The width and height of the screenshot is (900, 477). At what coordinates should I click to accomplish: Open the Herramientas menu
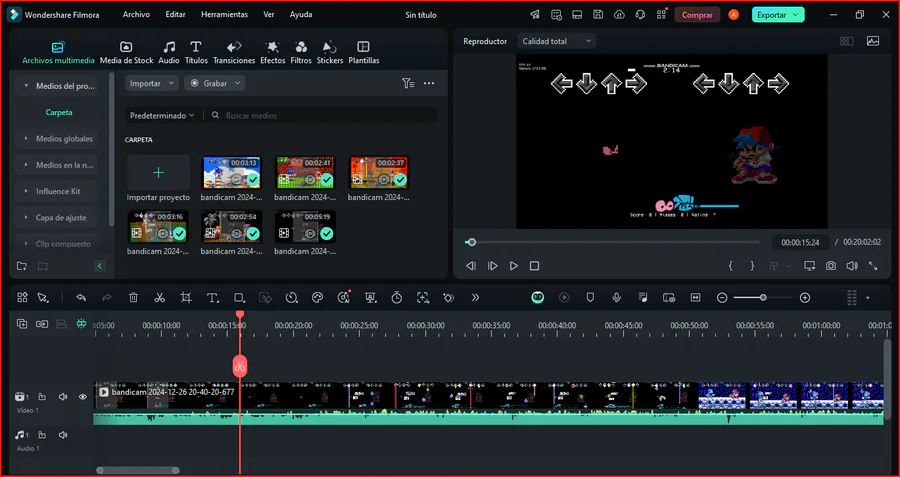point(224,15)
